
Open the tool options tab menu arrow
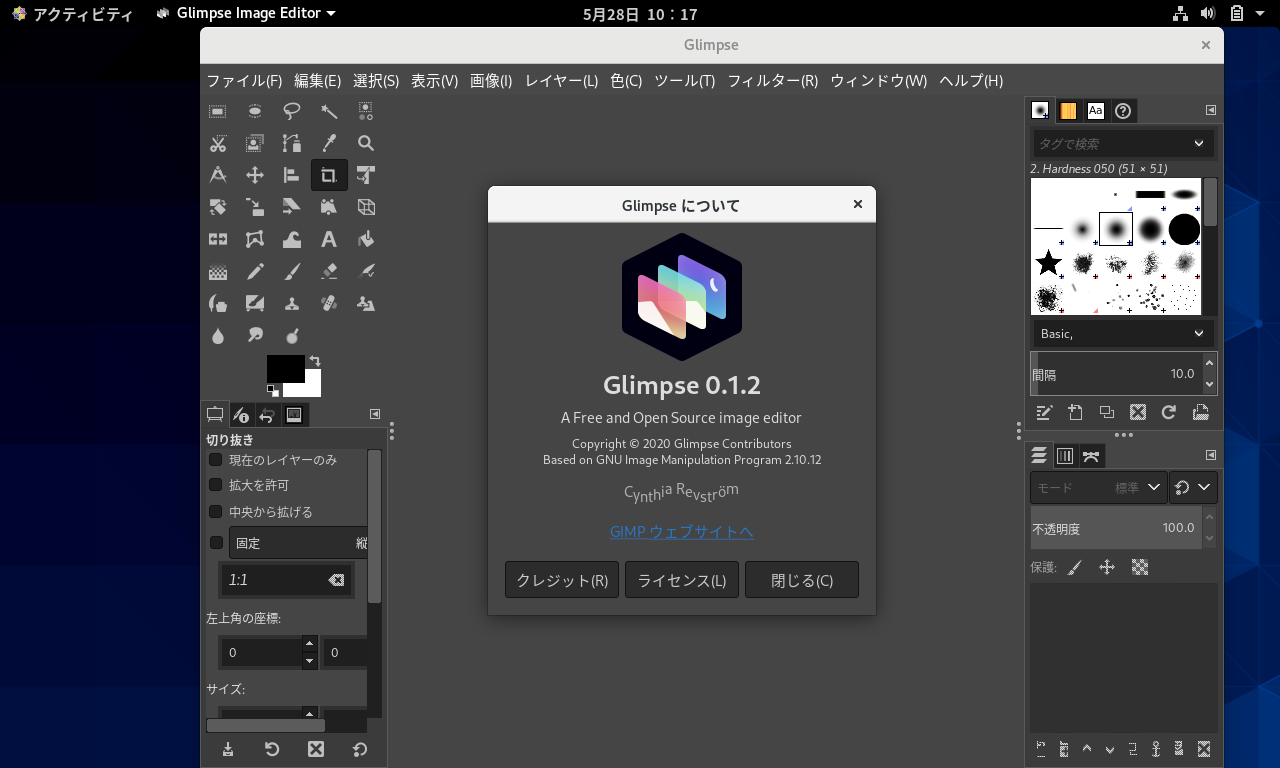[x=375, y=413]
